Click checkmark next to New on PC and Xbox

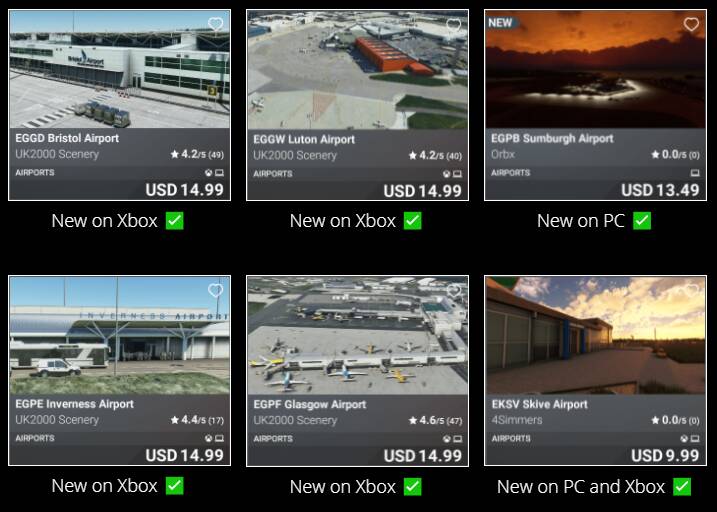682,486
